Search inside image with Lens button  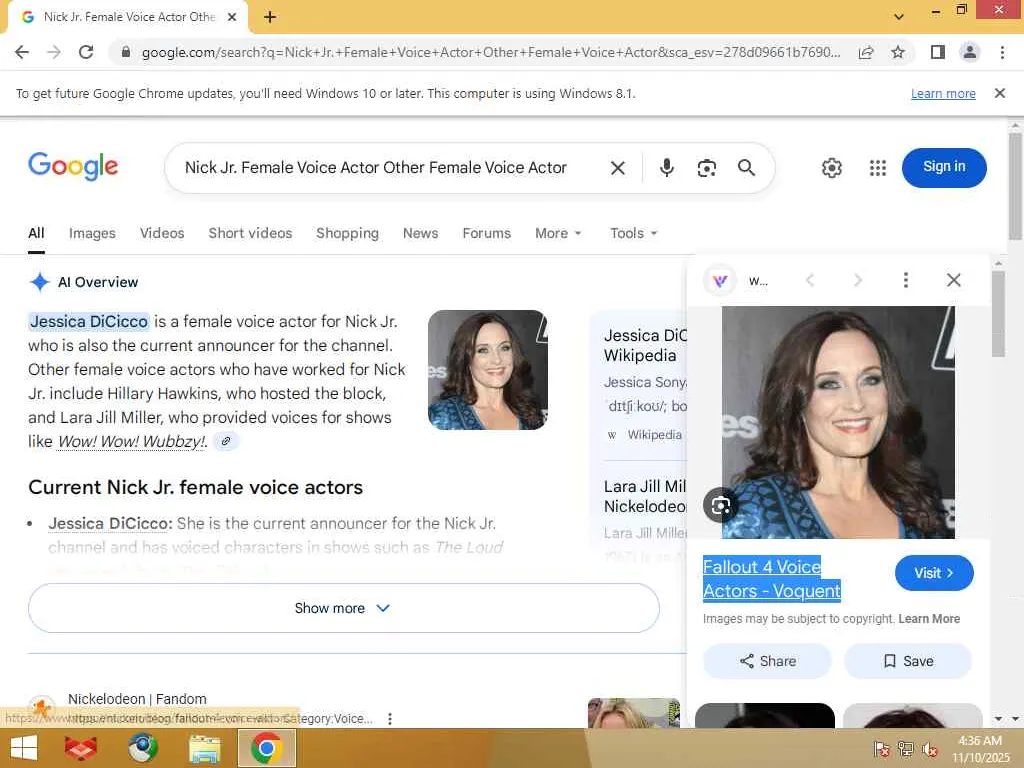[x=720, y=505]
